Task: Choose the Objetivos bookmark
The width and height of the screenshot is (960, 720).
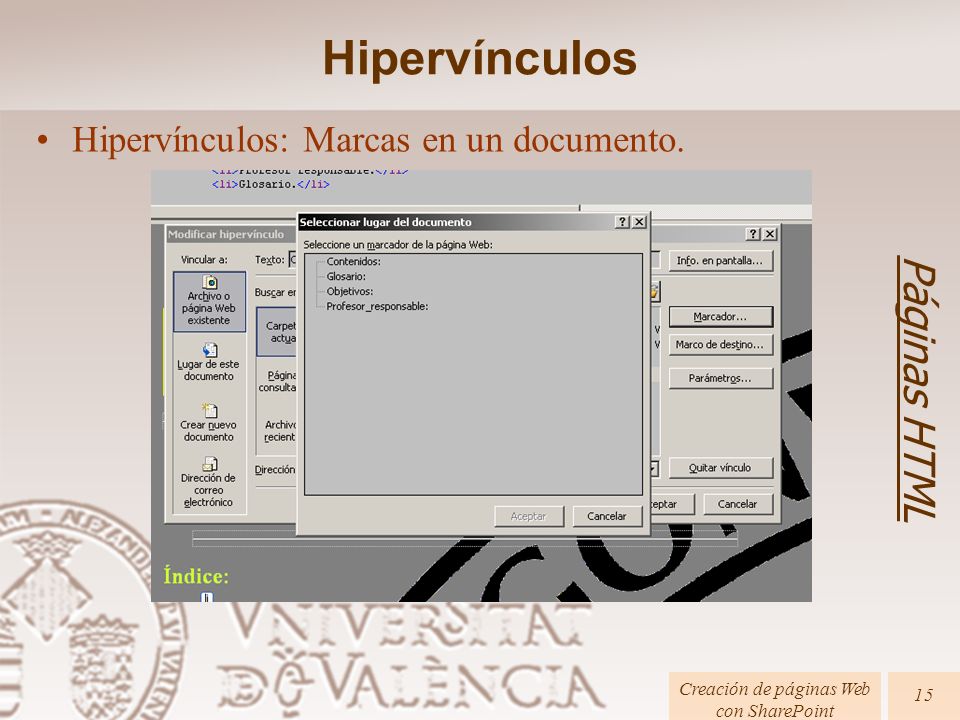Action: tap(350, 291)
